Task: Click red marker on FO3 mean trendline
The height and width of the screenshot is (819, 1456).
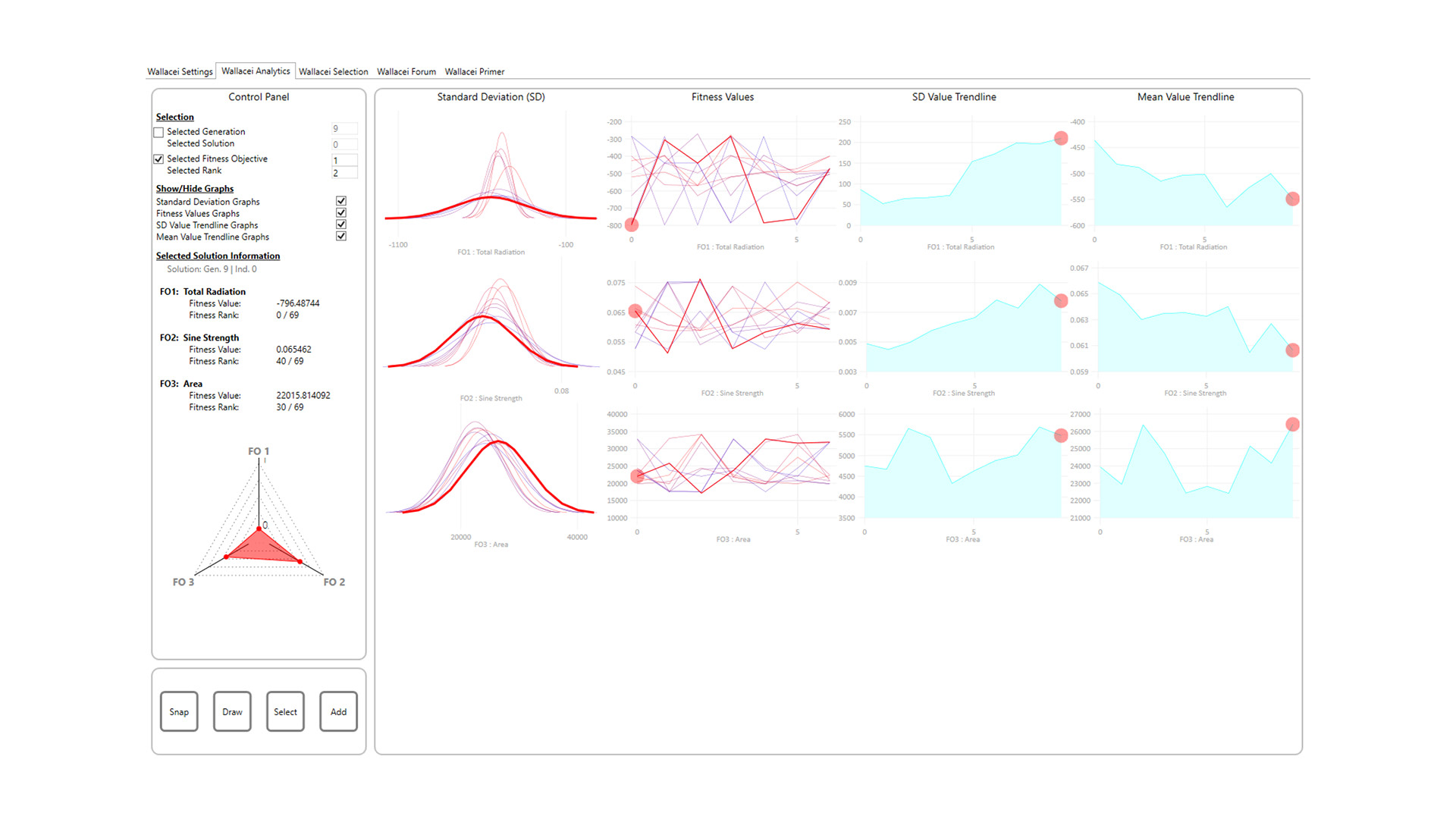Action: (1292, 425)
